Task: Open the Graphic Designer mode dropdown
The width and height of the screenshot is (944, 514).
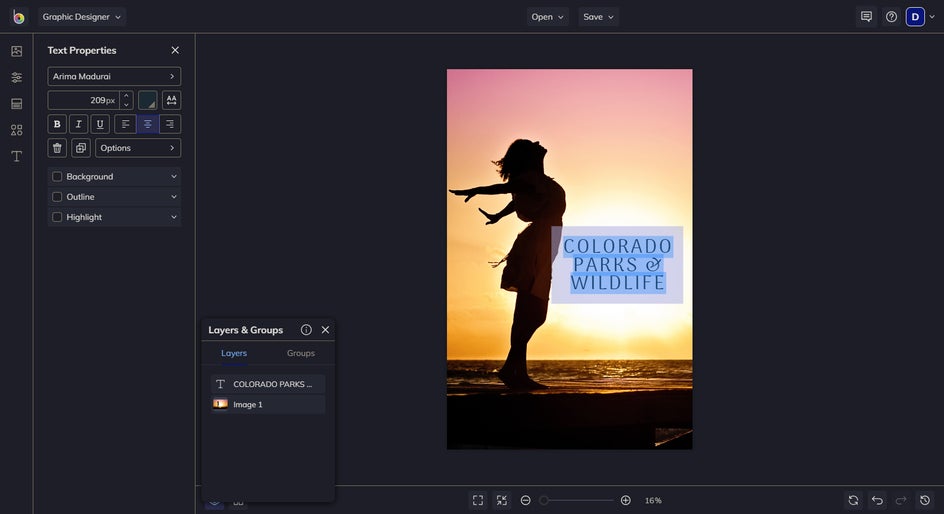Action: (x=82, y=17)
